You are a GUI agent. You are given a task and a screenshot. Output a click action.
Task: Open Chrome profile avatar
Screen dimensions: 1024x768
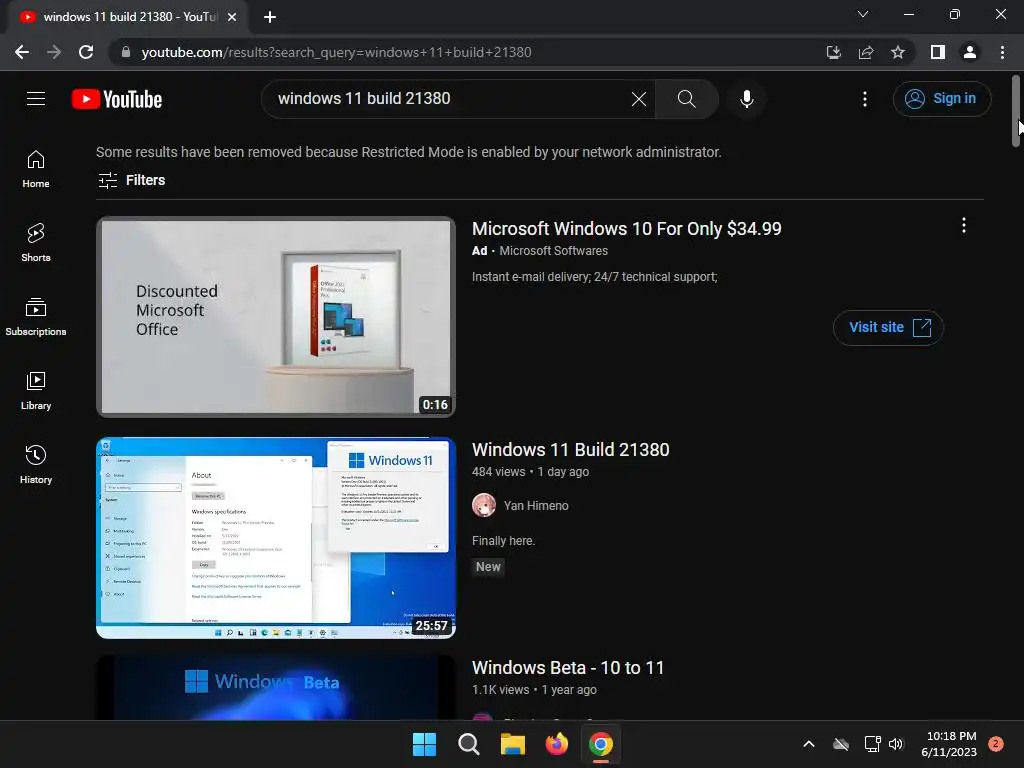[x=970, y=52]
